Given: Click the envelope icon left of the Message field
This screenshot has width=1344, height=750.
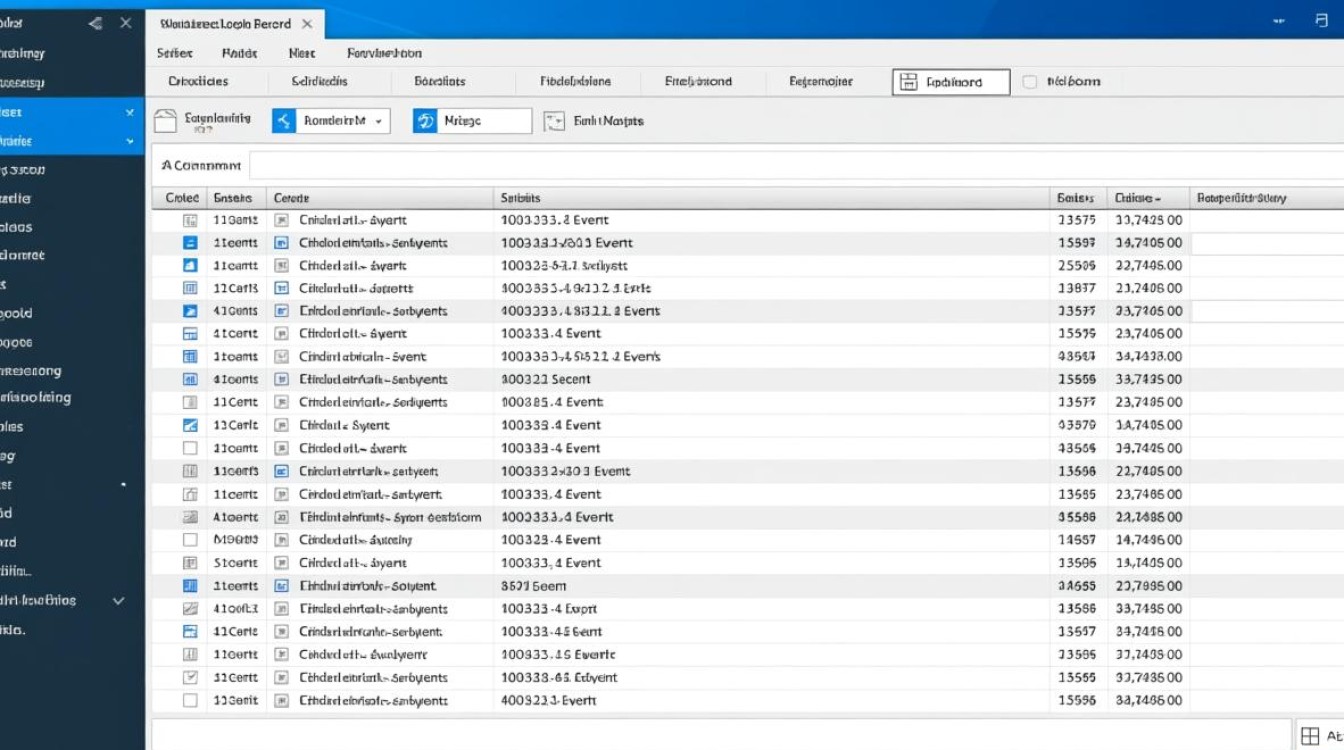Looking at the screenshot, I should coord(425,120).
